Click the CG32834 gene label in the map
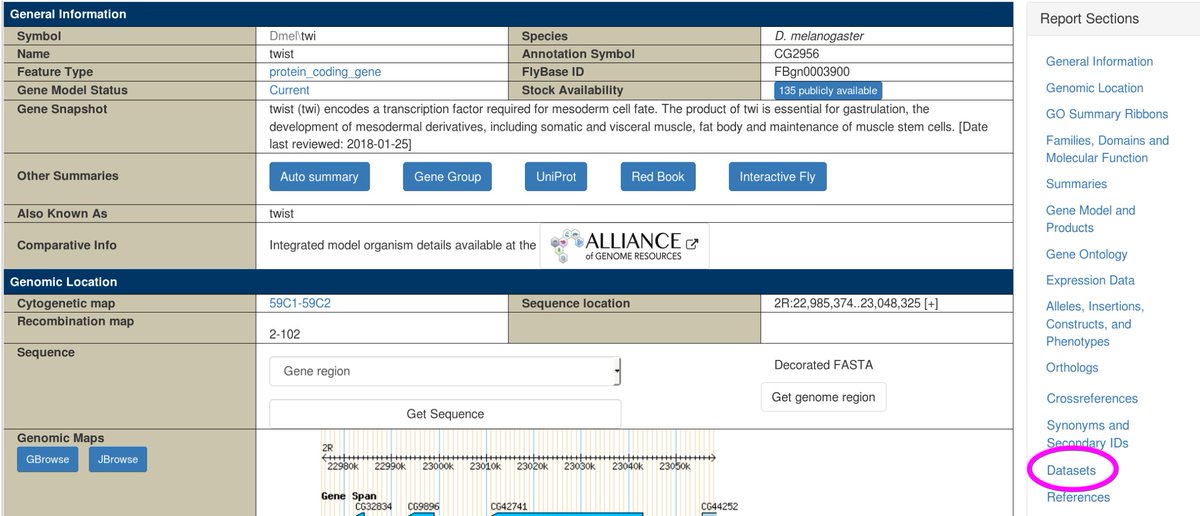Image resolution: width=1200 pixels, height=516 pixels. pyautogui.click(x=374, y=507)
